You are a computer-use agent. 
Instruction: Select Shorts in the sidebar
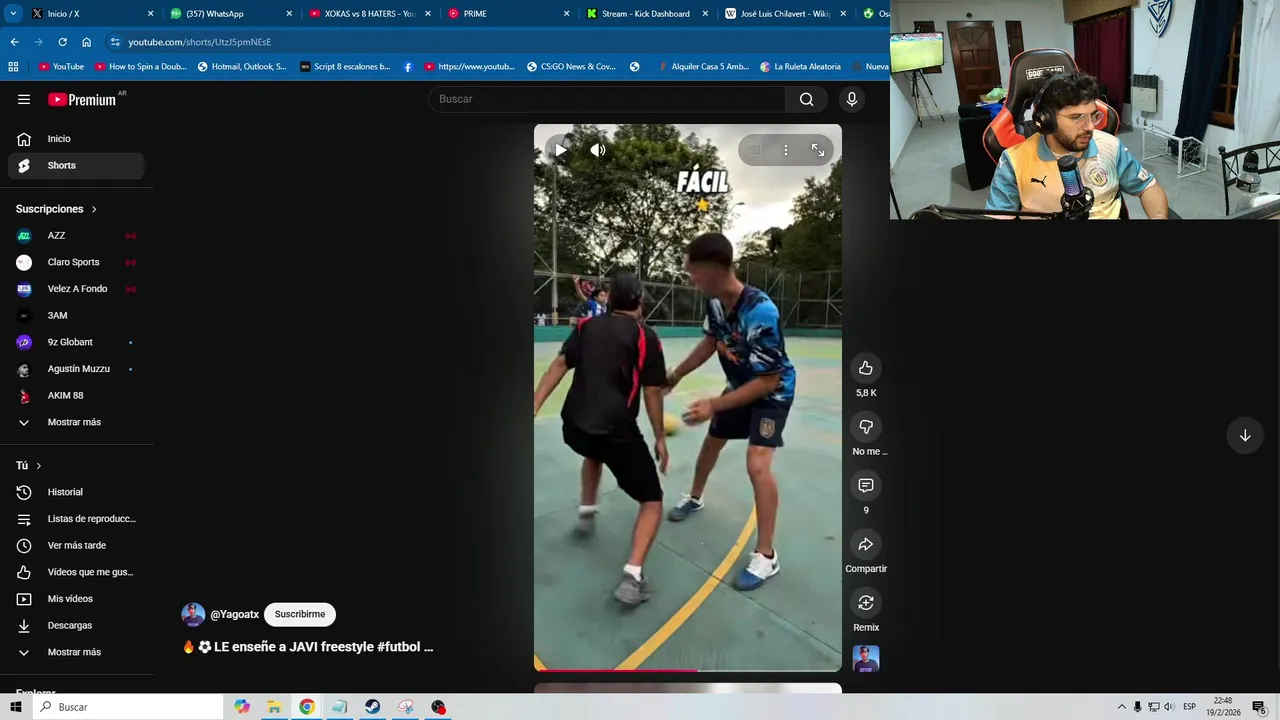[x=76, y=165]
